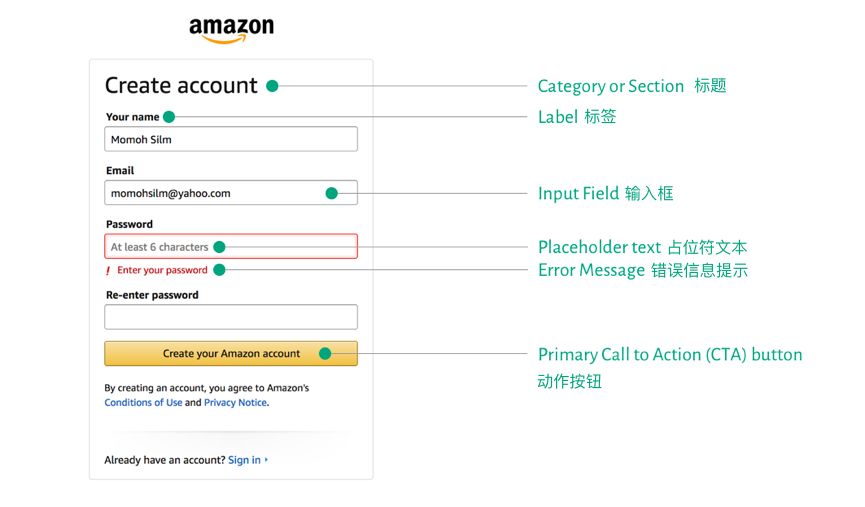
Task: Open the Privacy Notice link
Action: (x=236, y=403)
